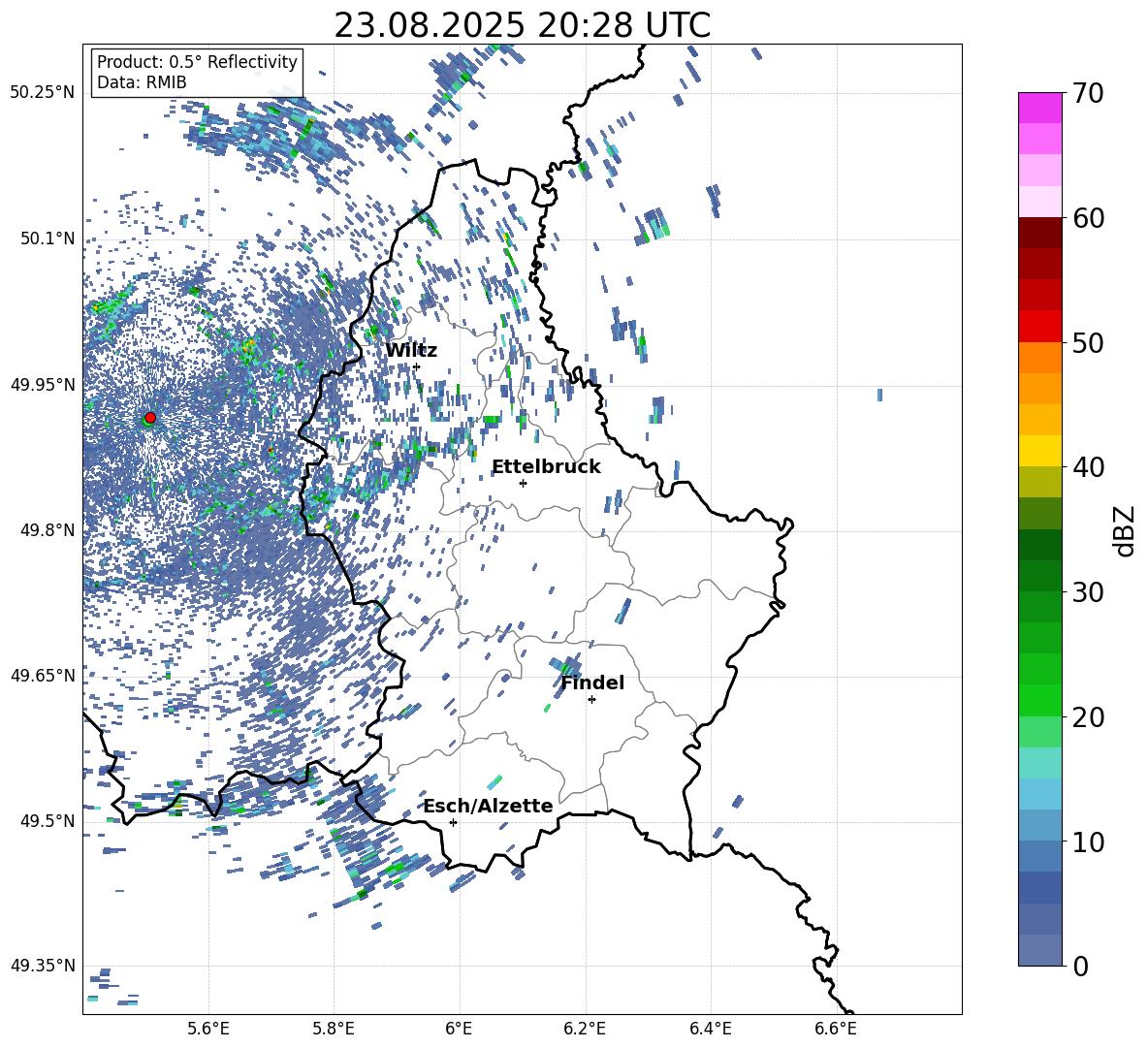Viewport: 1148px width, 1048px height.
Task: Click the Findel station cross marker
Action: coord(591,699)
